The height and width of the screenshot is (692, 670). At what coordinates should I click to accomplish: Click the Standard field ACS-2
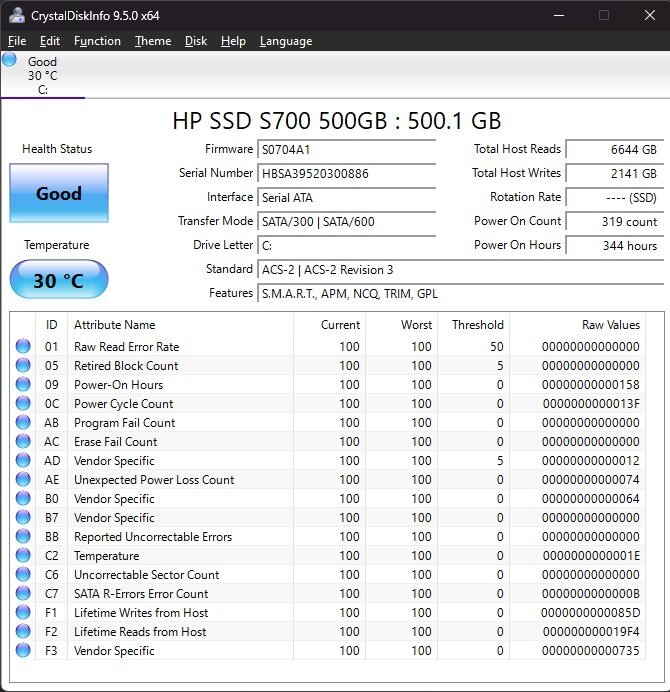point(461,269)
